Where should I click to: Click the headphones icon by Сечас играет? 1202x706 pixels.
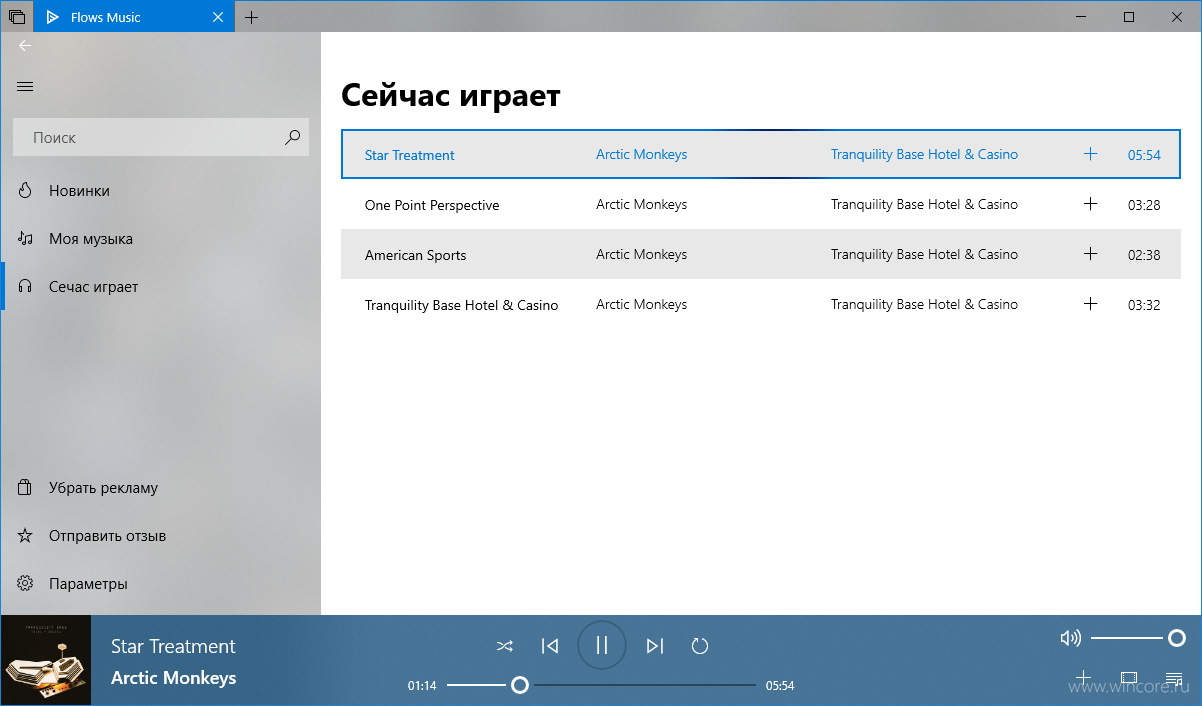point(26,286)
